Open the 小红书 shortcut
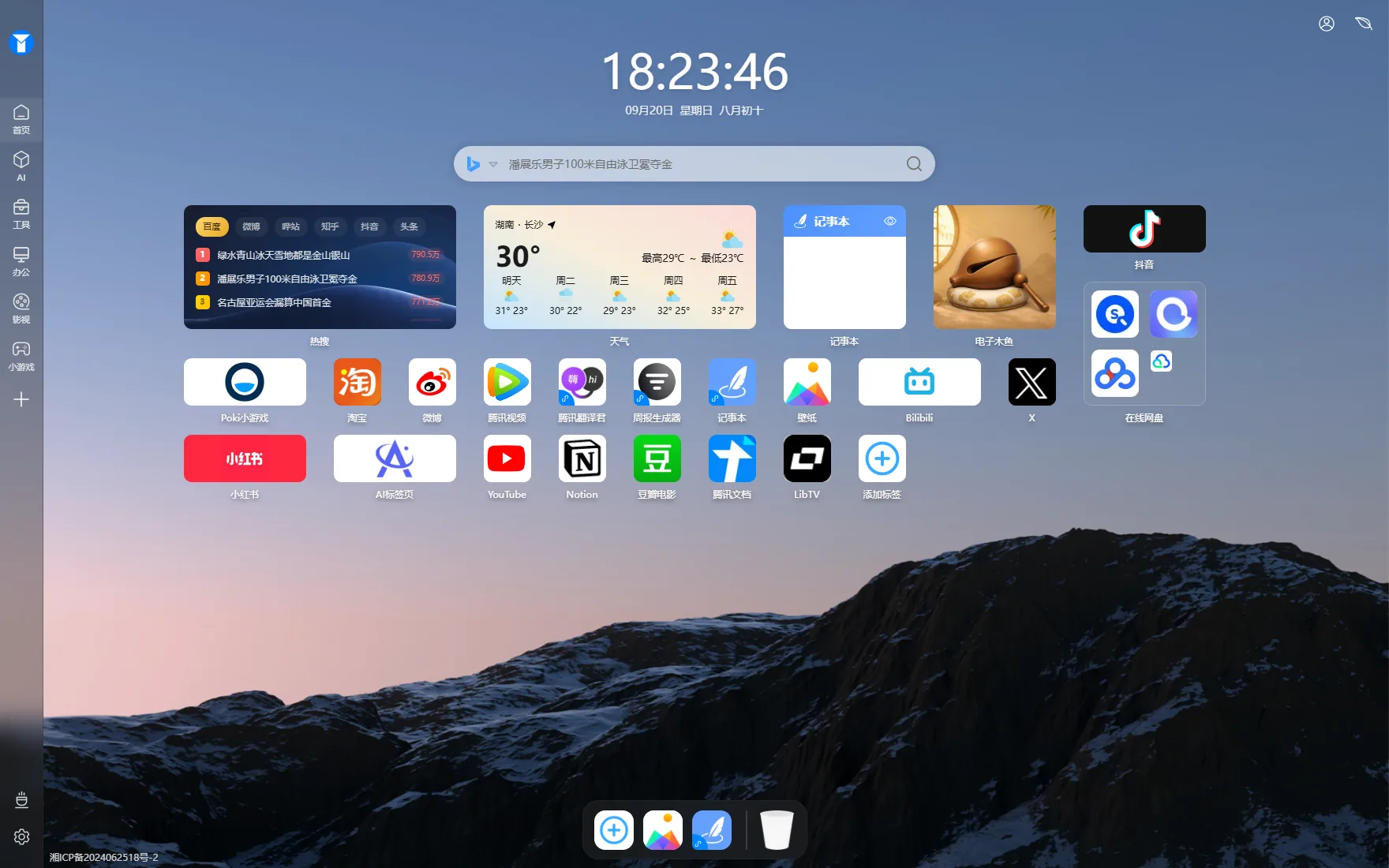The height and width of the screenshot is (868, 1389). coord(245,458)
